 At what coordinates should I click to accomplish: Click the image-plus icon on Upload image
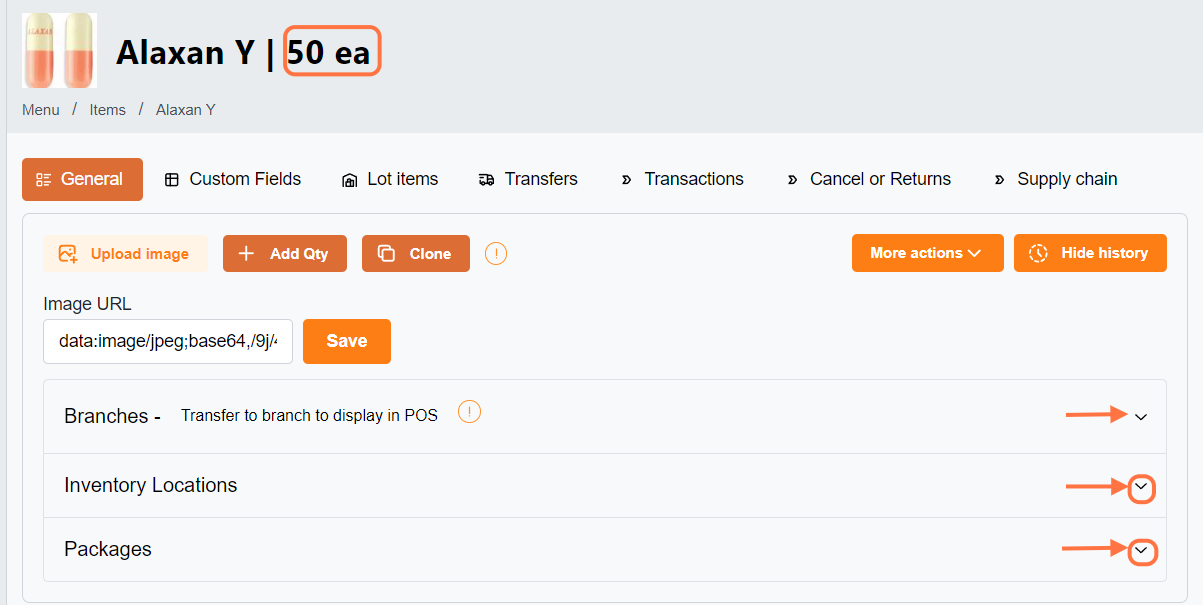68,254
